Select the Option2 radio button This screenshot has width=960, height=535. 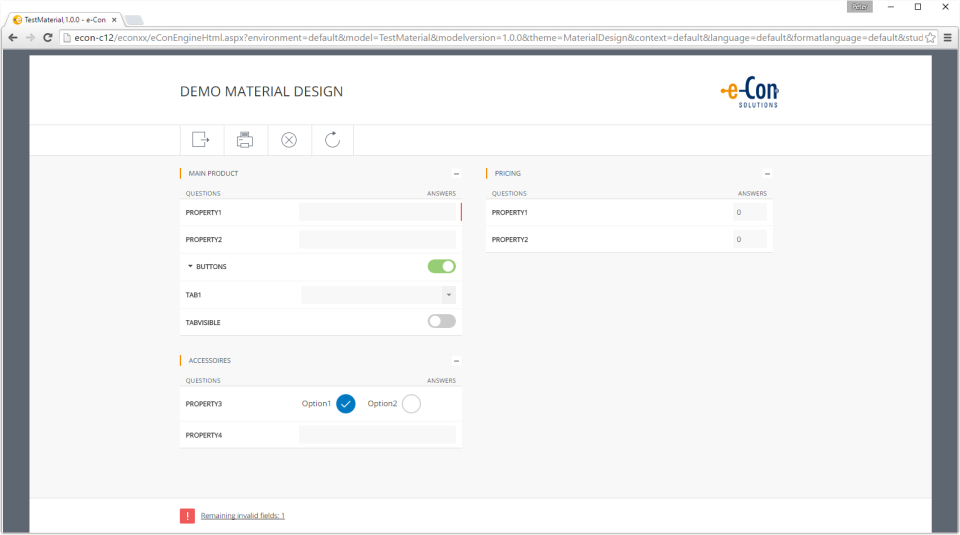pos(411,404)
